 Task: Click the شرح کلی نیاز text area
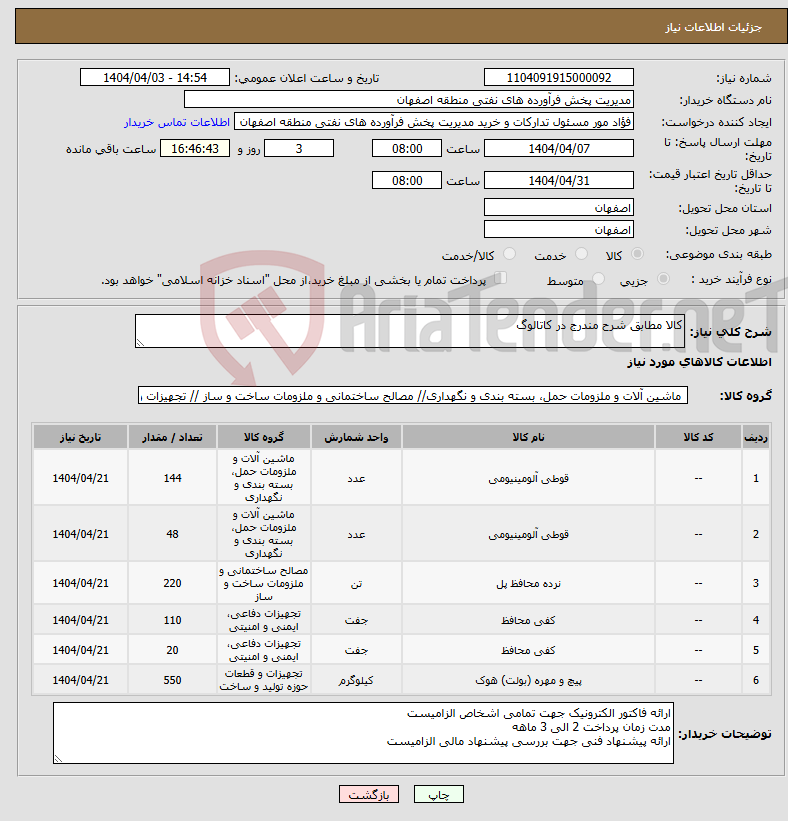coord(409,331)
